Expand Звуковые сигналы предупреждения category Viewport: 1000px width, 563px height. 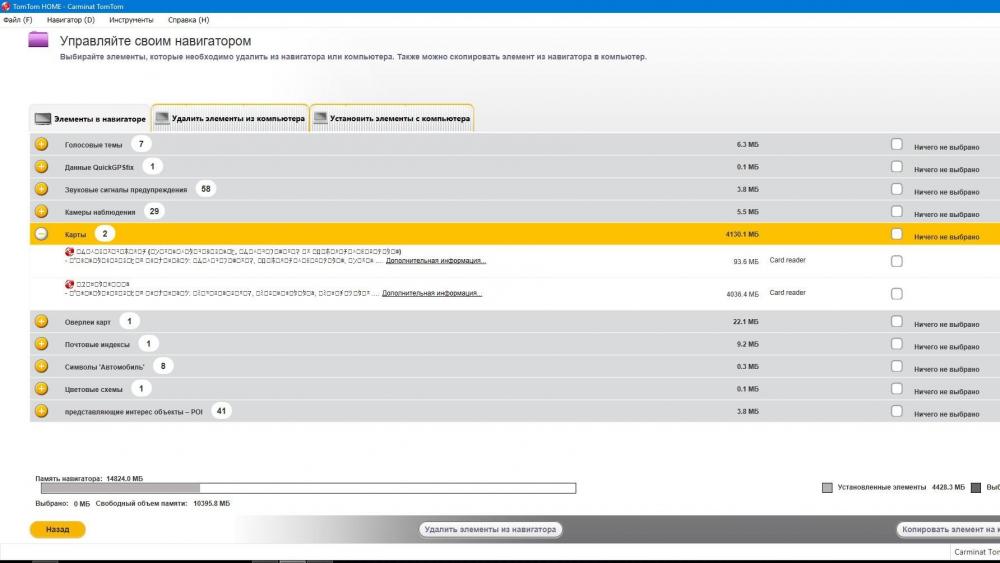click(41, 189)
